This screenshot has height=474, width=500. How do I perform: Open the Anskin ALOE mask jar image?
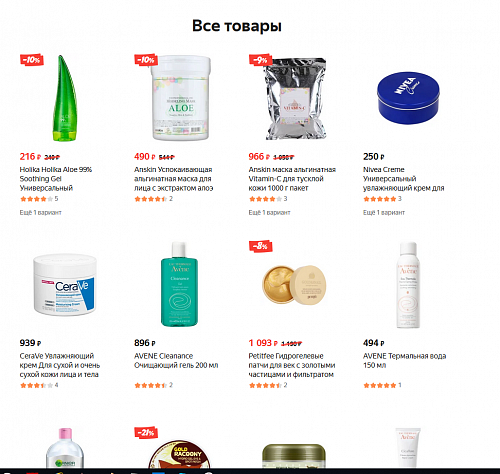[x=181, y=98]
